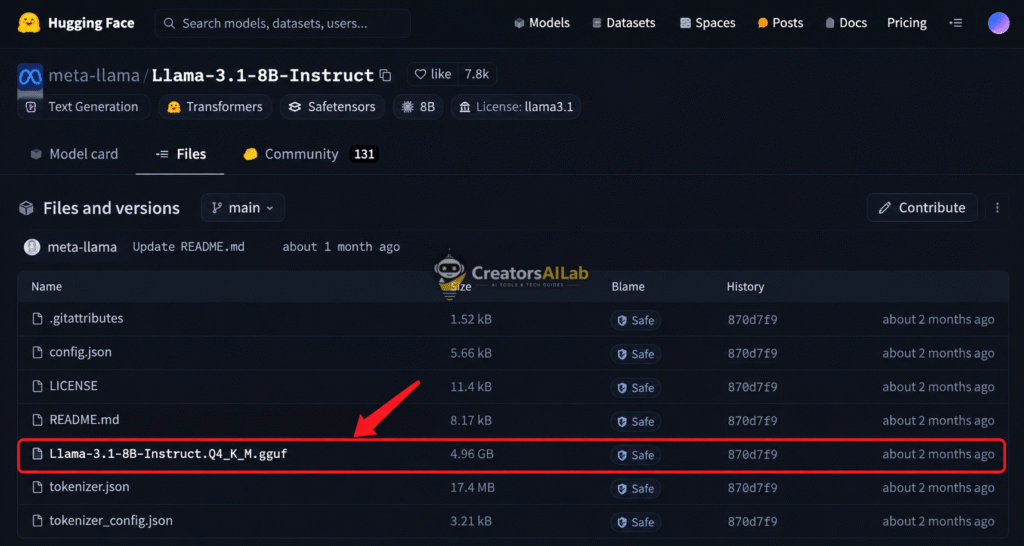Click the file icon beside the gguf file
The image size is (1024, 546).
tap(38, 454)
